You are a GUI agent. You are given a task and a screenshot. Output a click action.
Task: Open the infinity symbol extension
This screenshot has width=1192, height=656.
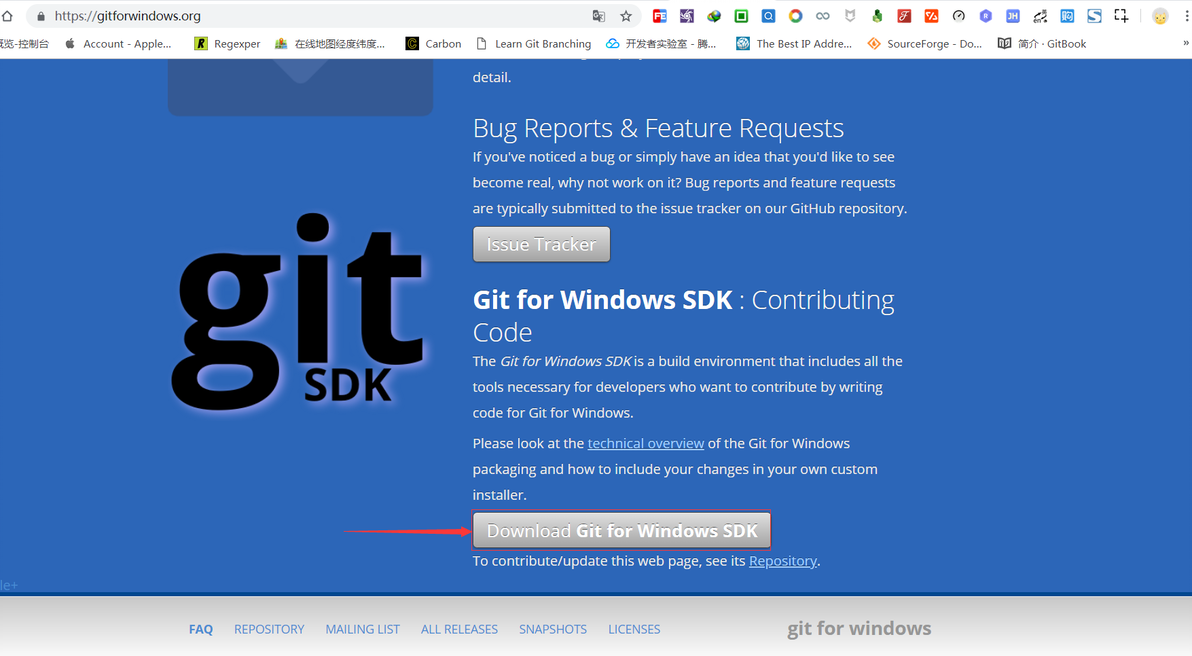(x=823, y=16)
